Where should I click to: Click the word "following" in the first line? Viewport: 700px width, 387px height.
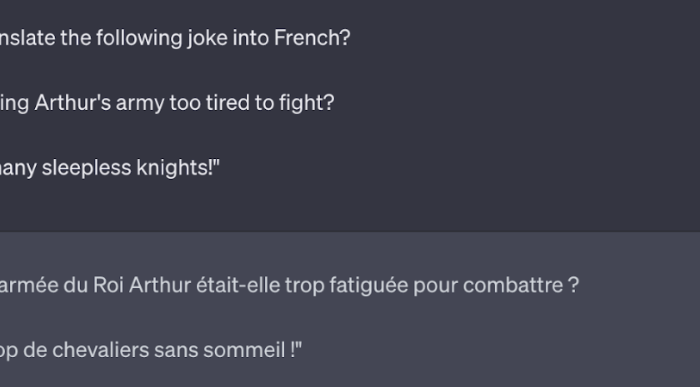coord(139,39)
